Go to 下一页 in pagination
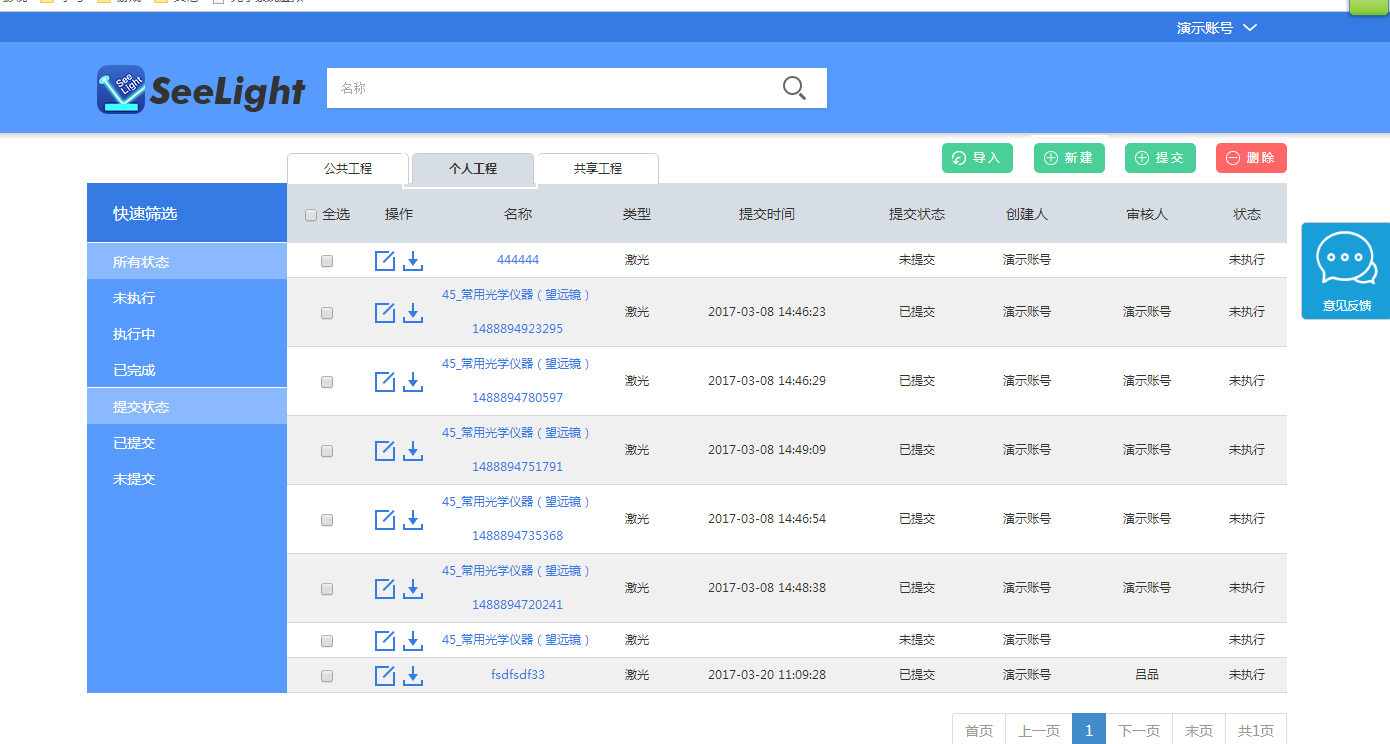This screenshot has height=744, width=1390. (x=1138, y=731)
